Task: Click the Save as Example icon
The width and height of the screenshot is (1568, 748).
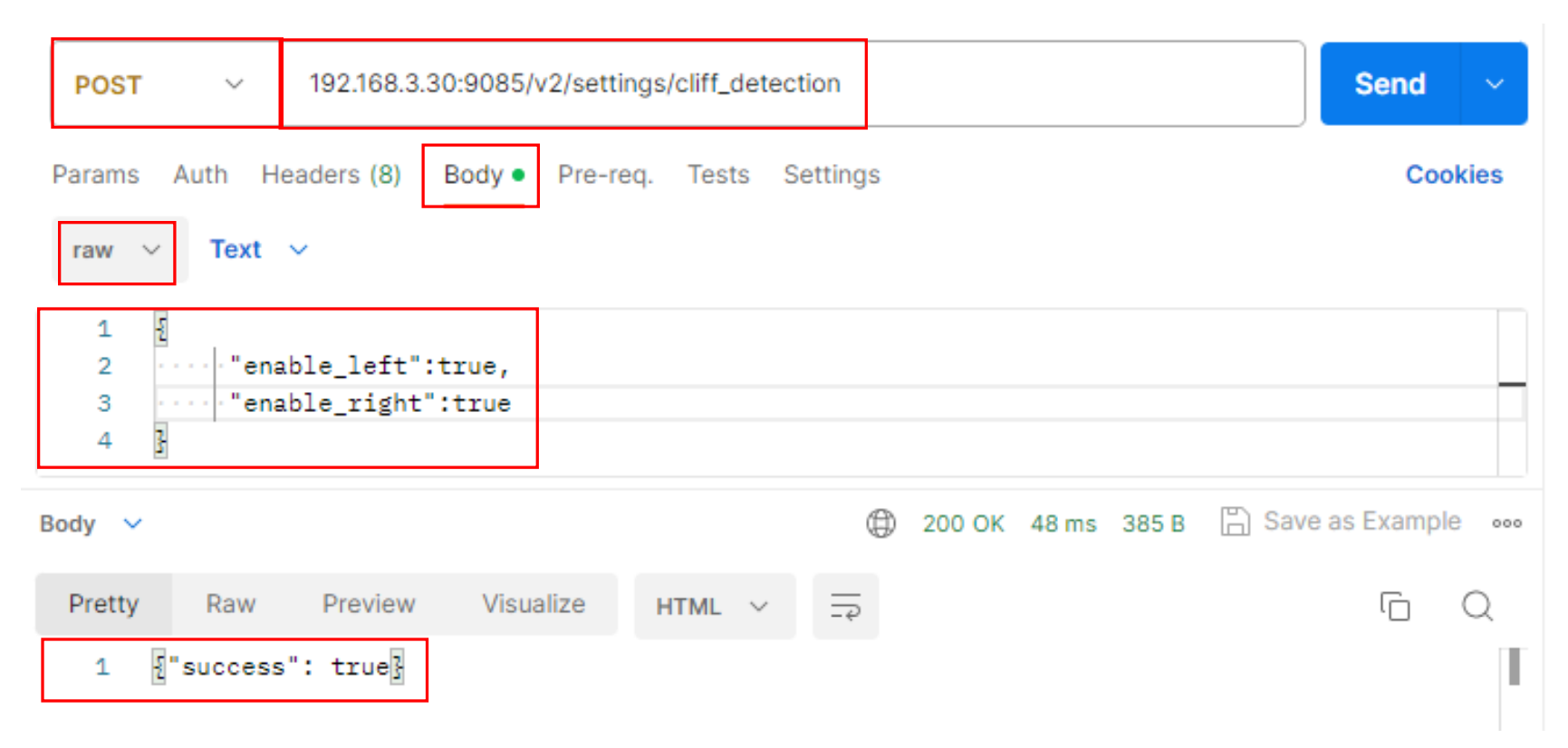Action: click(1235, 522)
